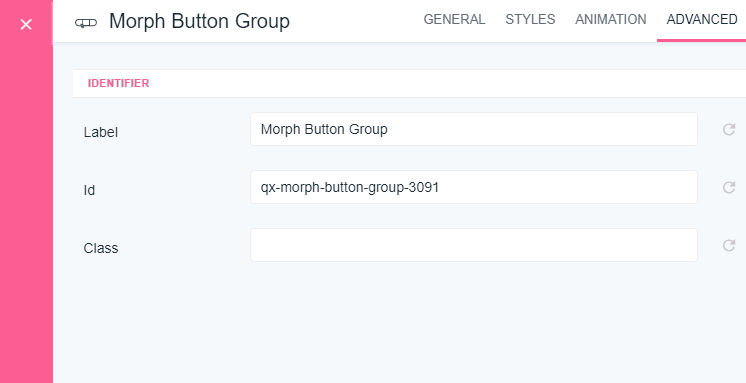Screen dimensions: 746x383
Task: Click the empty panel area below Class
Action: coord(400,324)
